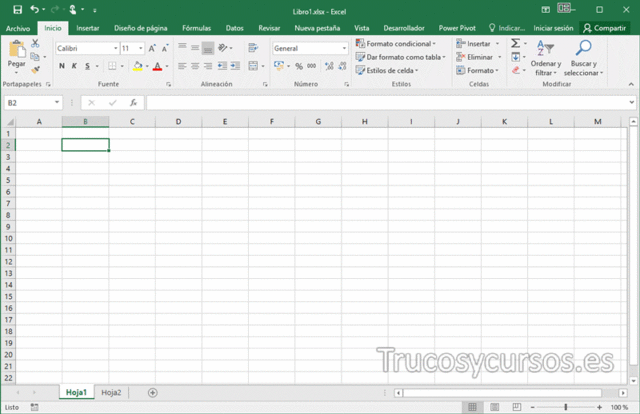Save the workbook with the disk icon
Viewport: 640px width, 414px height.
[17, 10]
